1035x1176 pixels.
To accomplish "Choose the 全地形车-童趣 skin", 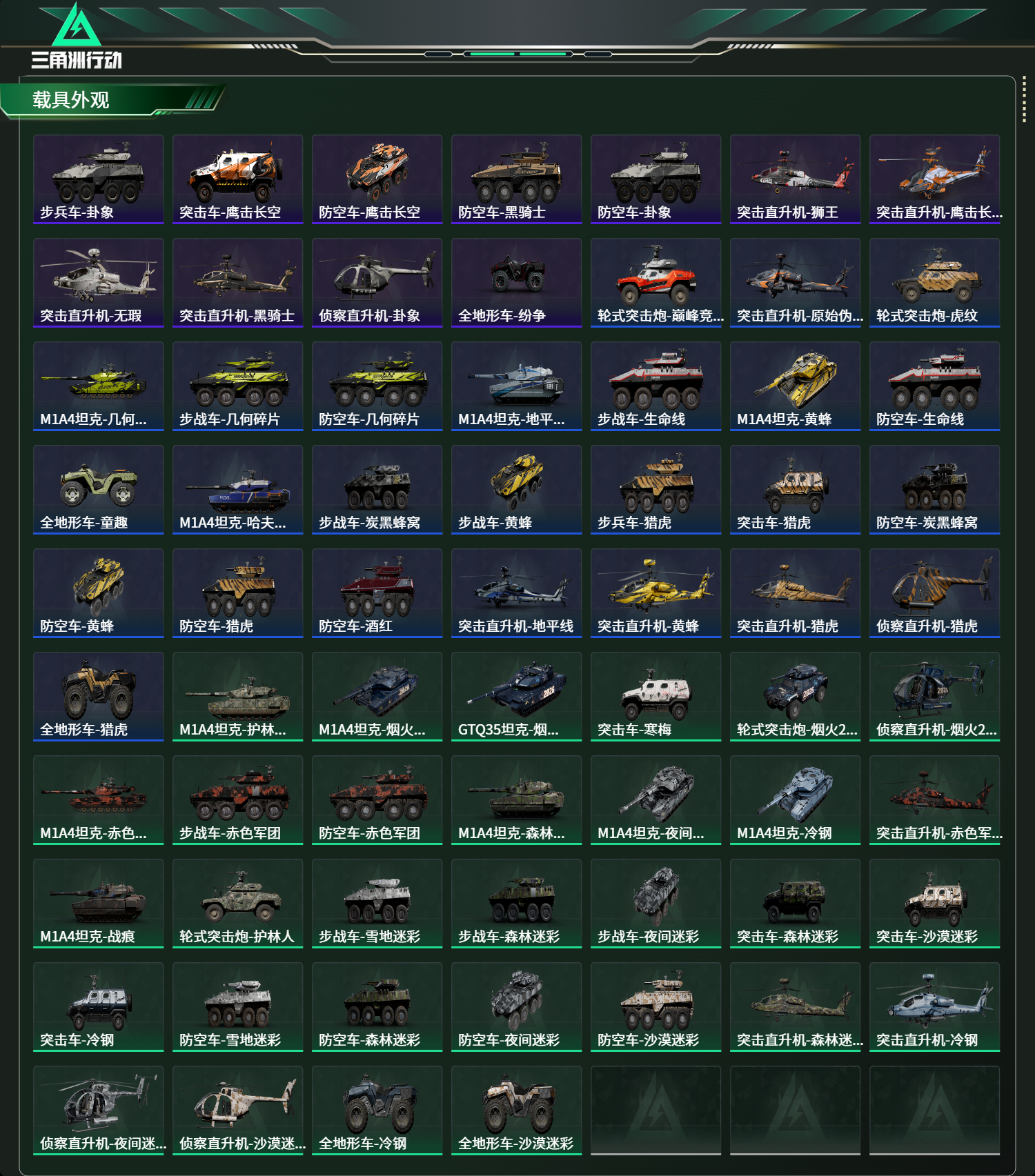I will (98, 490).
